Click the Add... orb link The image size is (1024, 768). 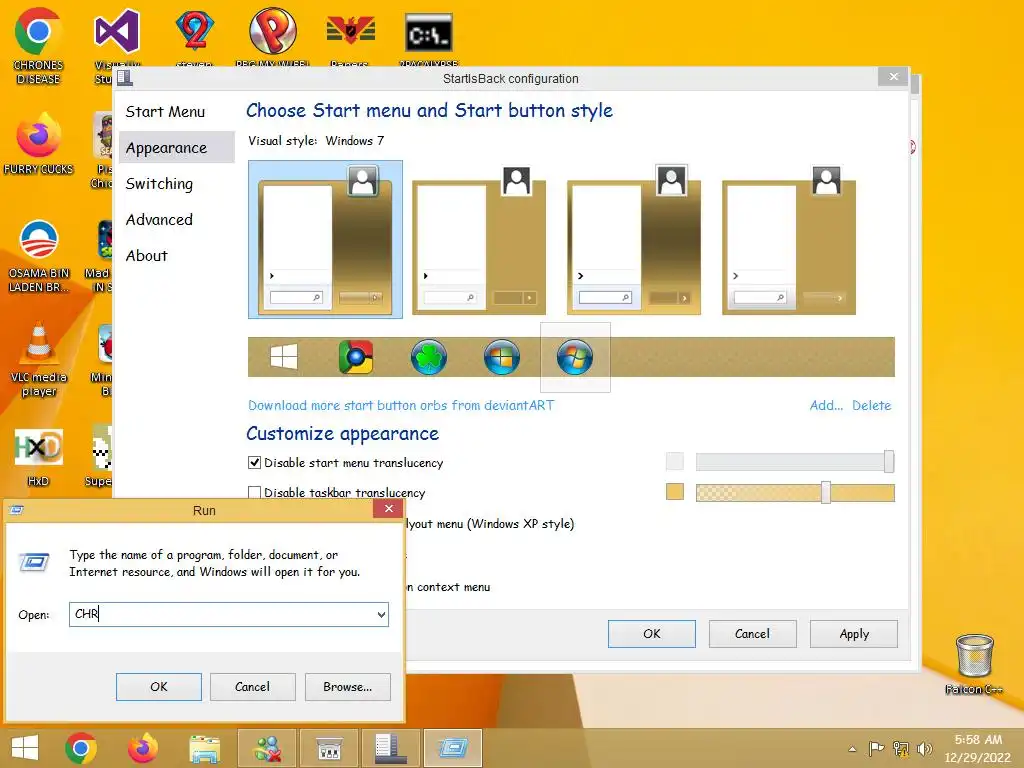(826, 405)
